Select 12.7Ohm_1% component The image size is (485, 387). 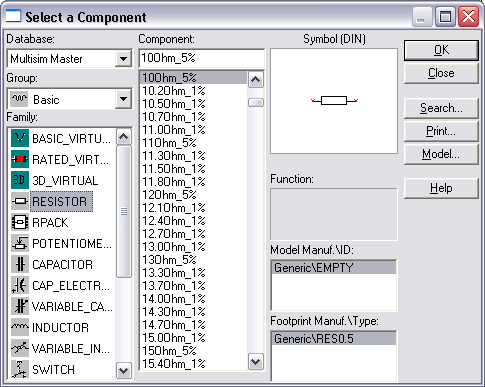[x=193, y=234]
